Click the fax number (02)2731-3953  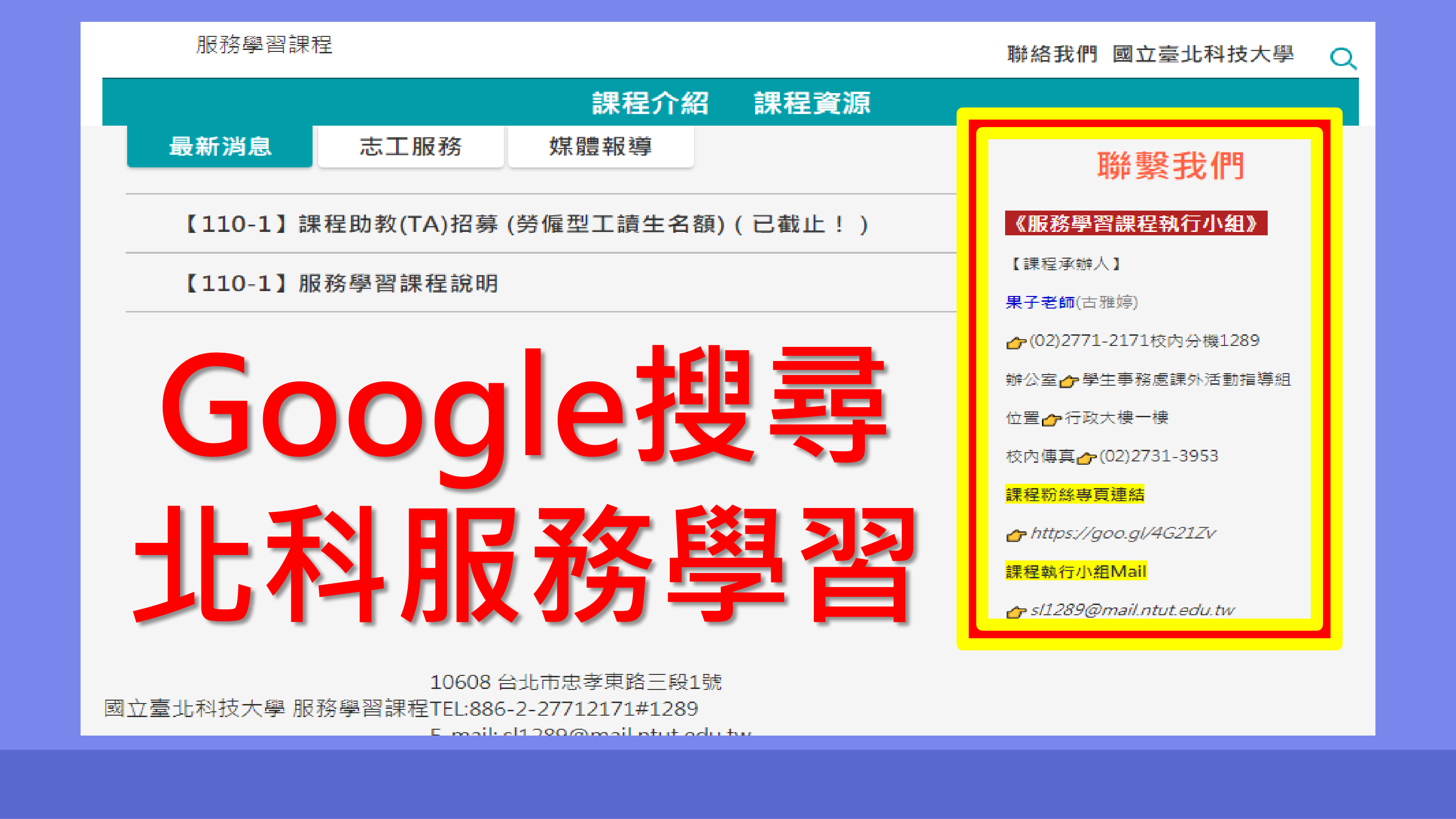(x=1158, y=456)
